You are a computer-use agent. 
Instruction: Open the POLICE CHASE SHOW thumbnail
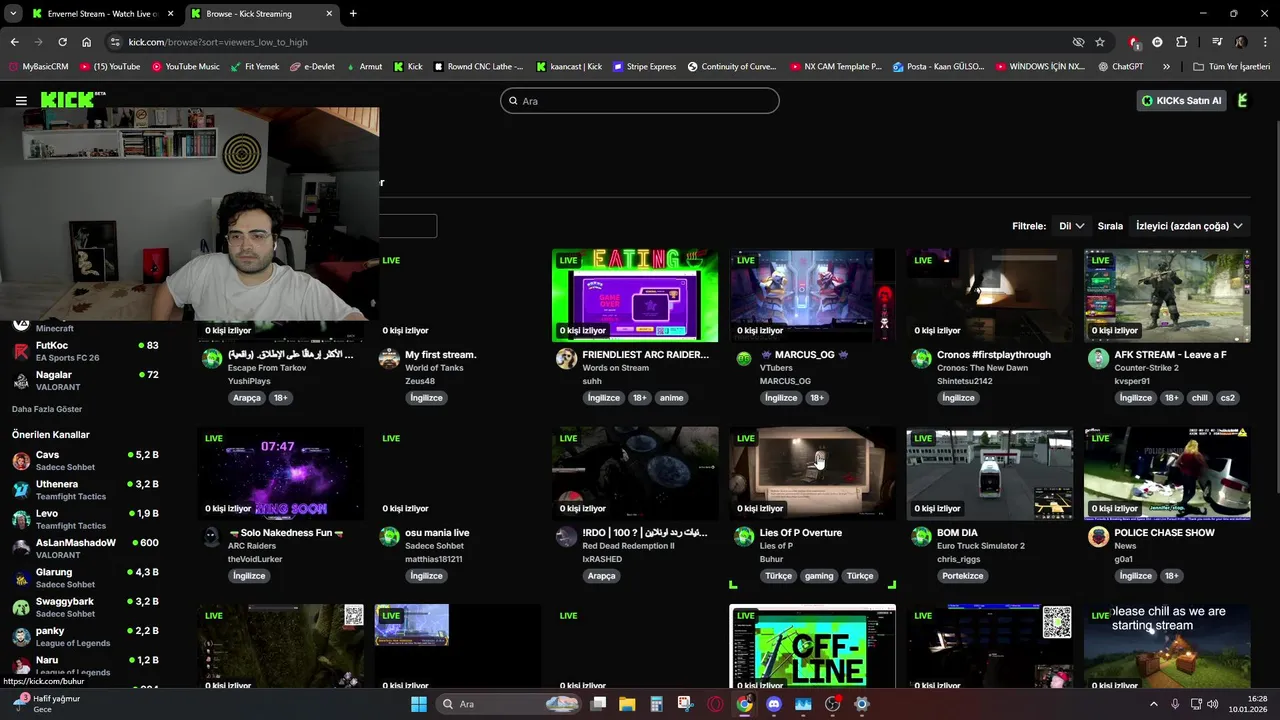tap(1167, 473)
